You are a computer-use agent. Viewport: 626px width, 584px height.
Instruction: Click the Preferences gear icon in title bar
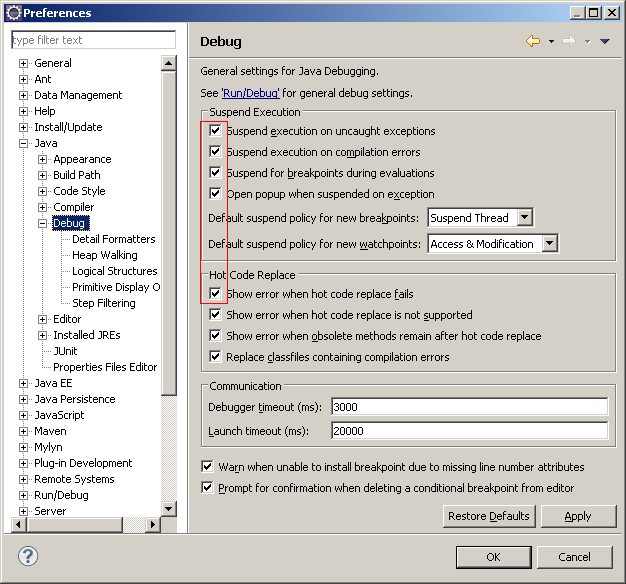(x=14, y=13)
